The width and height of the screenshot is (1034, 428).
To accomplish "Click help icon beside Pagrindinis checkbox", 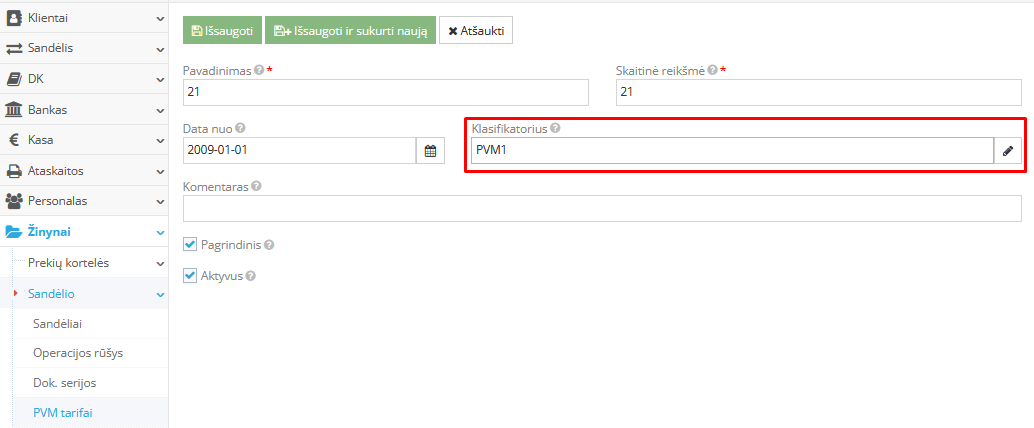I will pyautogui.click(x=268, y=245).
